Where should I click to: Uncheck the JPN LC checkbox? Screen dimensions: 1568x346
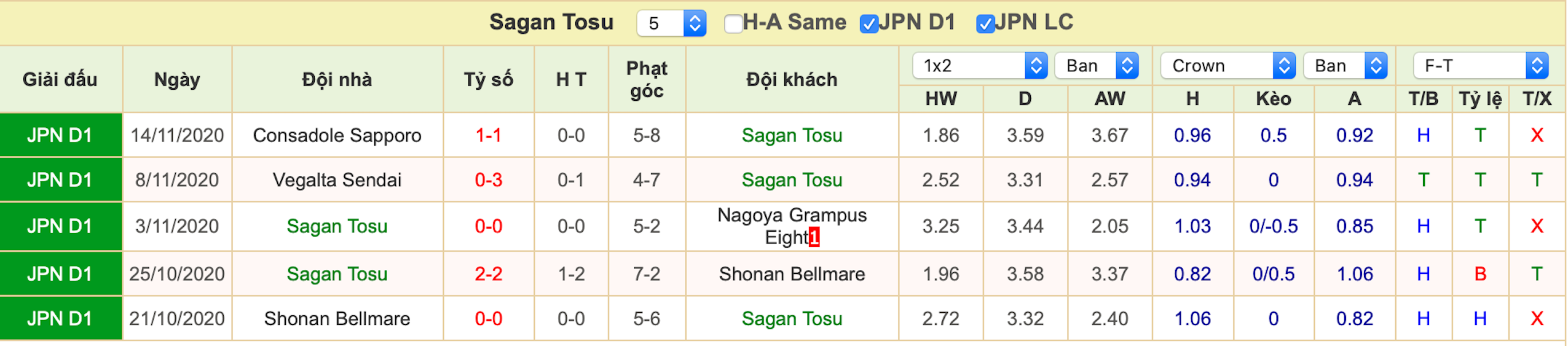coord(985,24)
